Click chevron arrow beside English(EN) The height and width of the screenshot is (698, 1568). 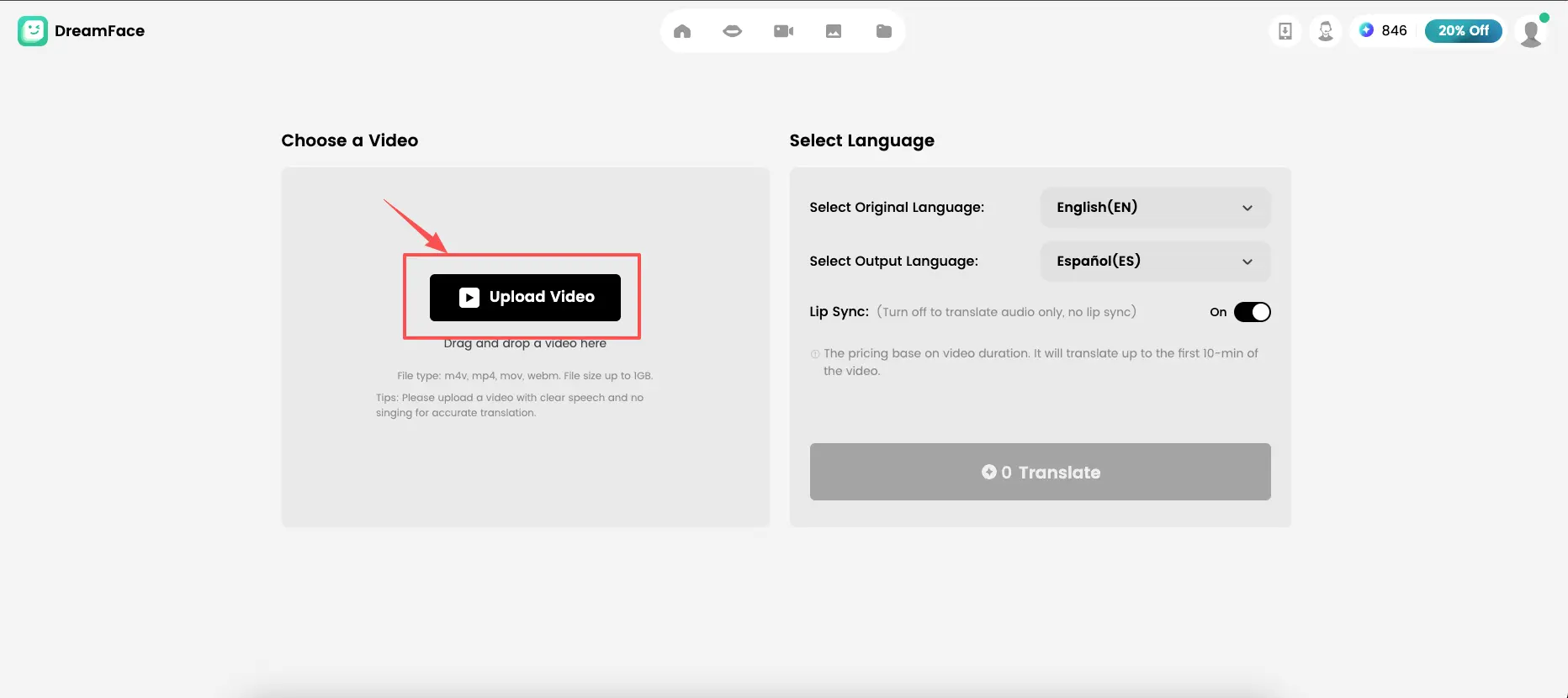coord(1248,209)
